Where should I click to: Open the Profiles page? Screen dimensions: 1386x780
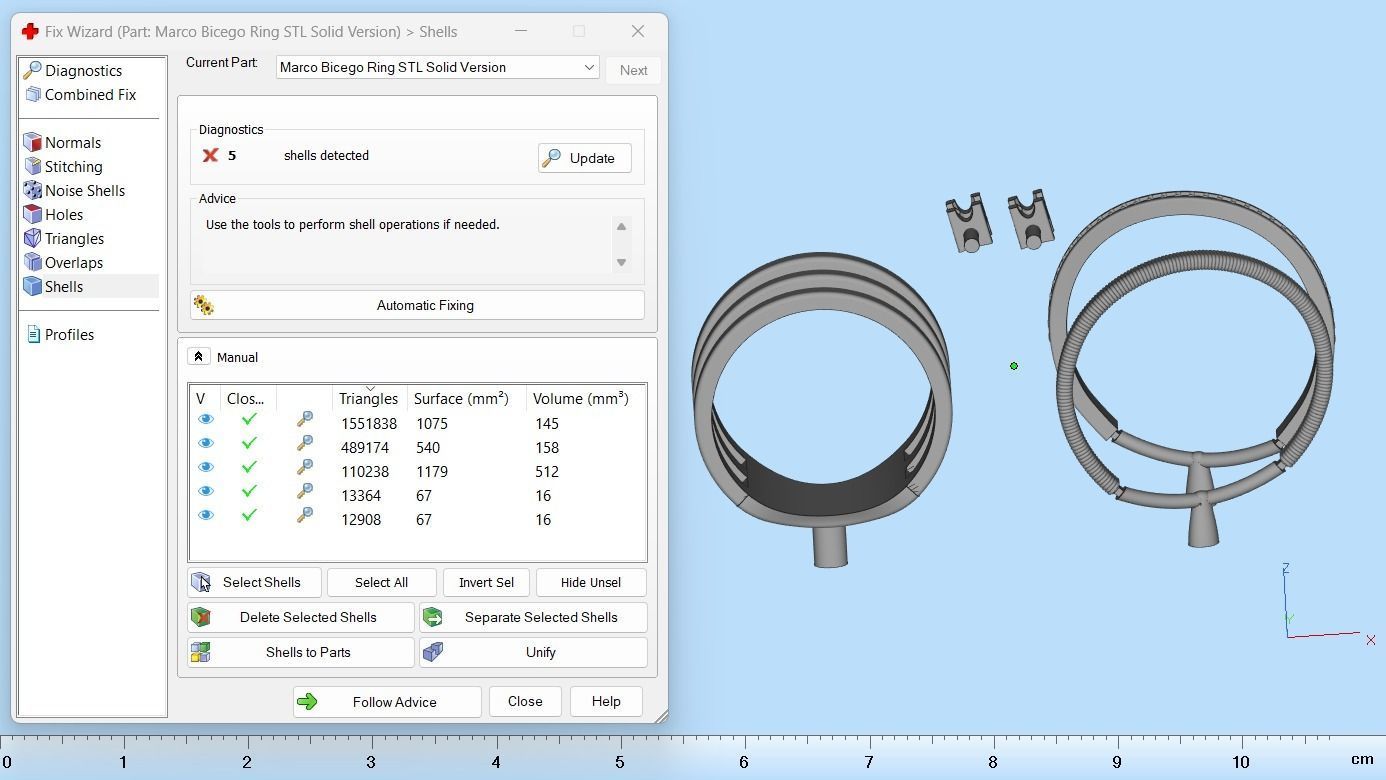coord(69,334)
